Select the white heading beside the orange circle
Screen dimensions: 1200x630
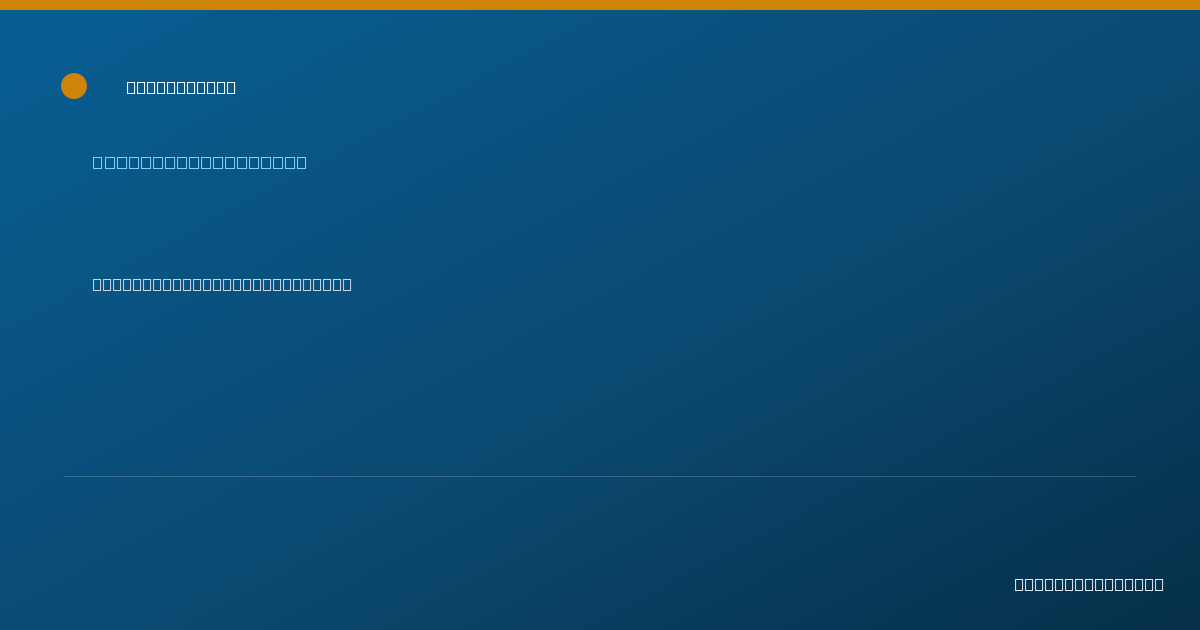tap(181, 87)
